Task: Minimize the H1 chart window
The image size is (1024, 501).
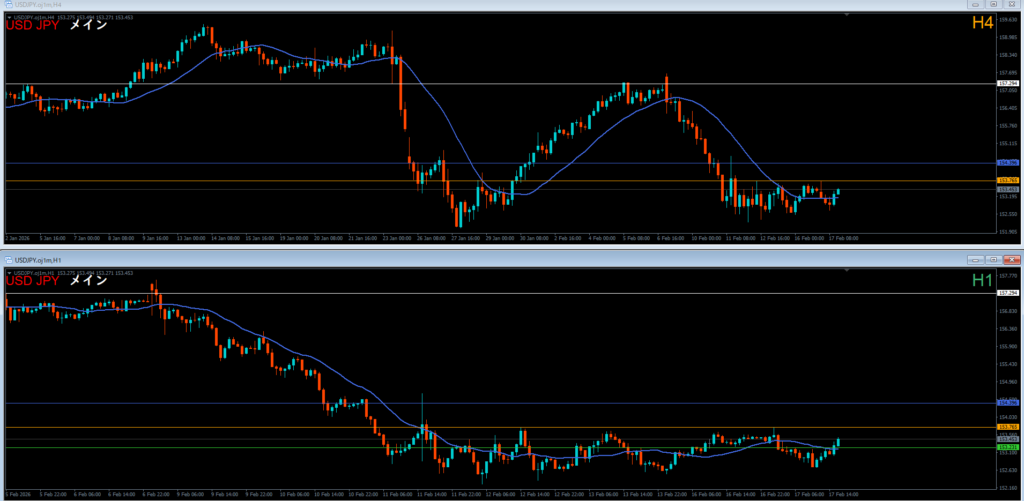Action: click(x=976, y=260)
